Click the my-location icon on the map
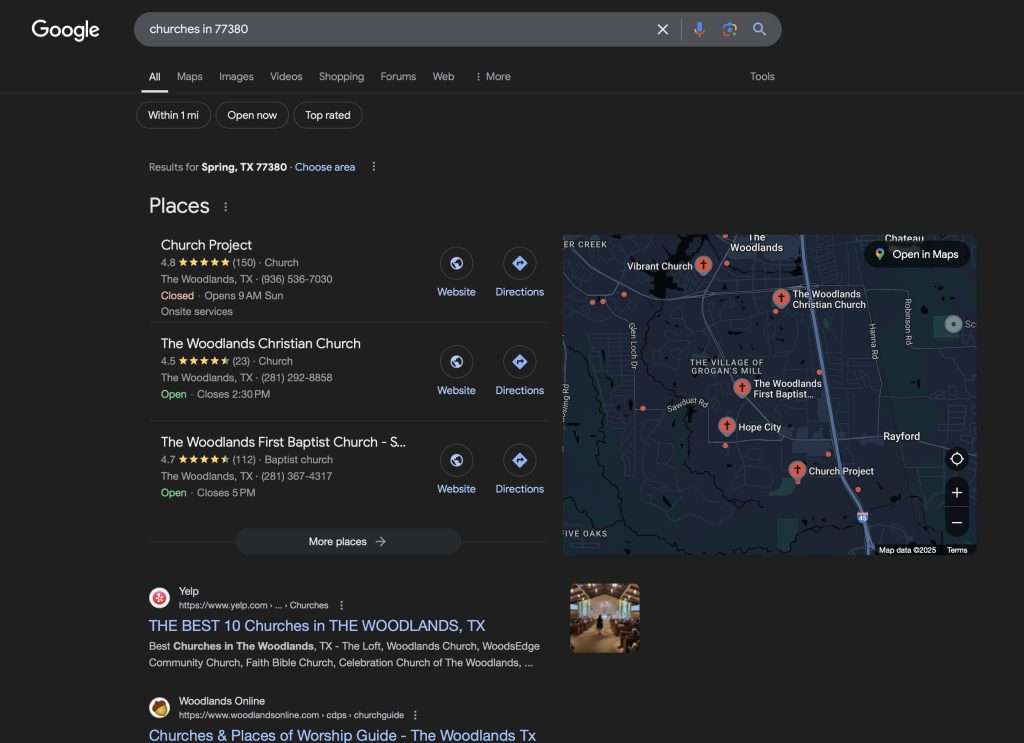This screenshot has height=743, width=1024. click(x=956, y=458)
